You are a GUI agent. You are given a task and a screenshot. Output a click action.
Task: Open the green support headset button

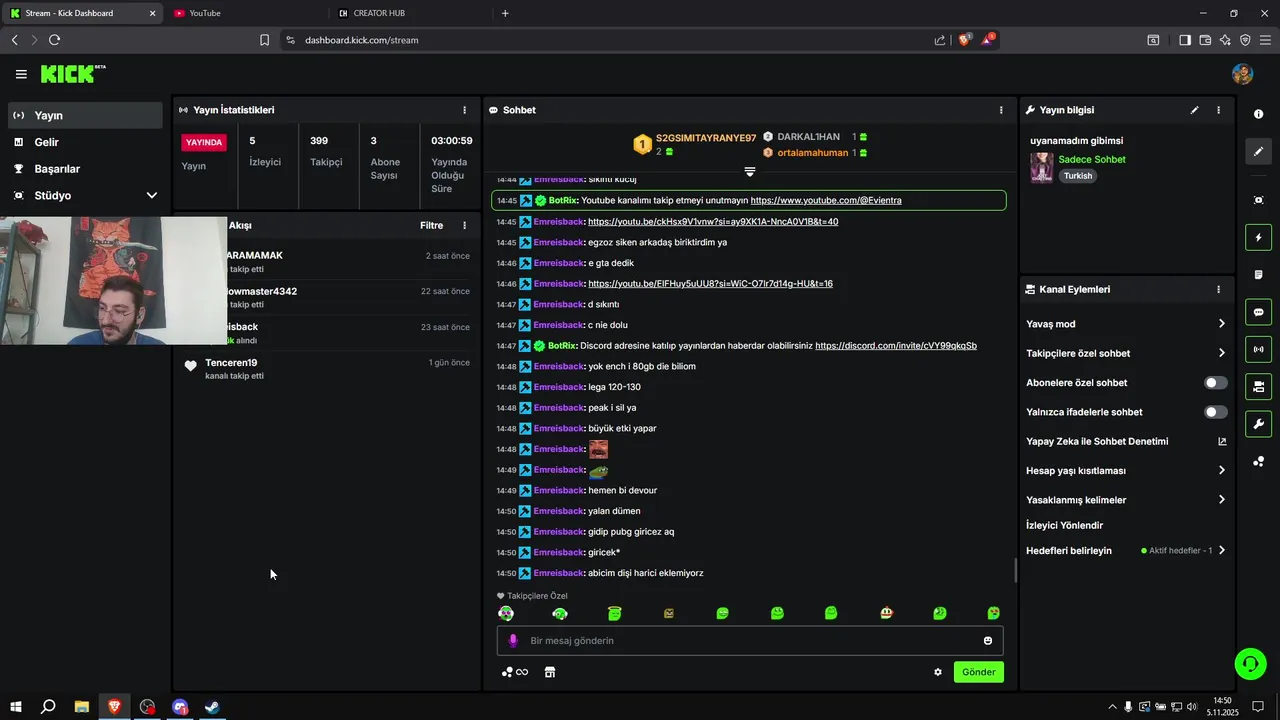1249,663
